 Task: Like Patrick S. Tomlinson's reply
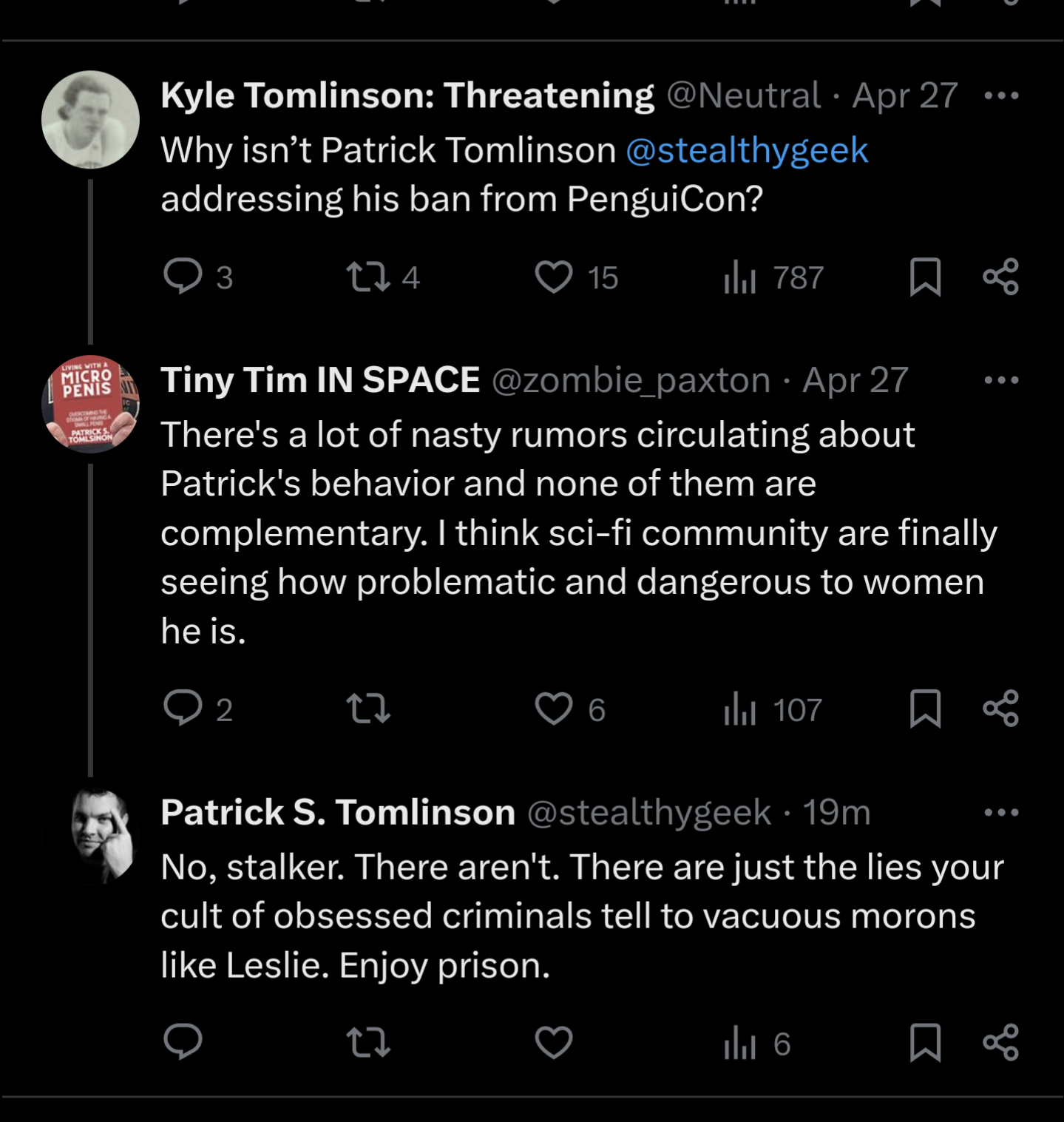tap(554, 1042)
